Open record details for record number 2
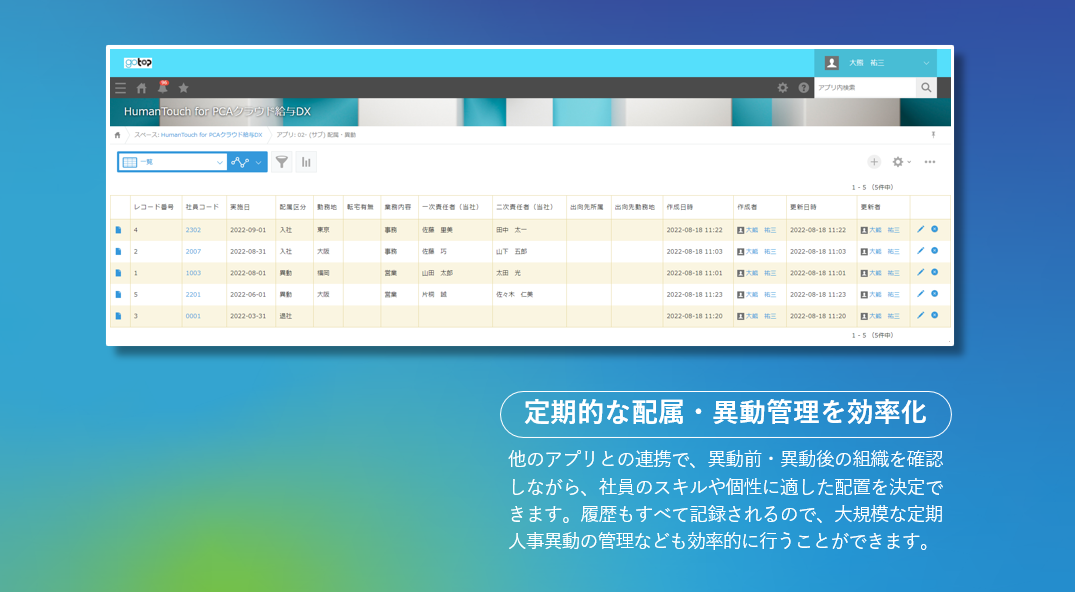Viewport: 1075px width, 592px height. pos(118,252)
